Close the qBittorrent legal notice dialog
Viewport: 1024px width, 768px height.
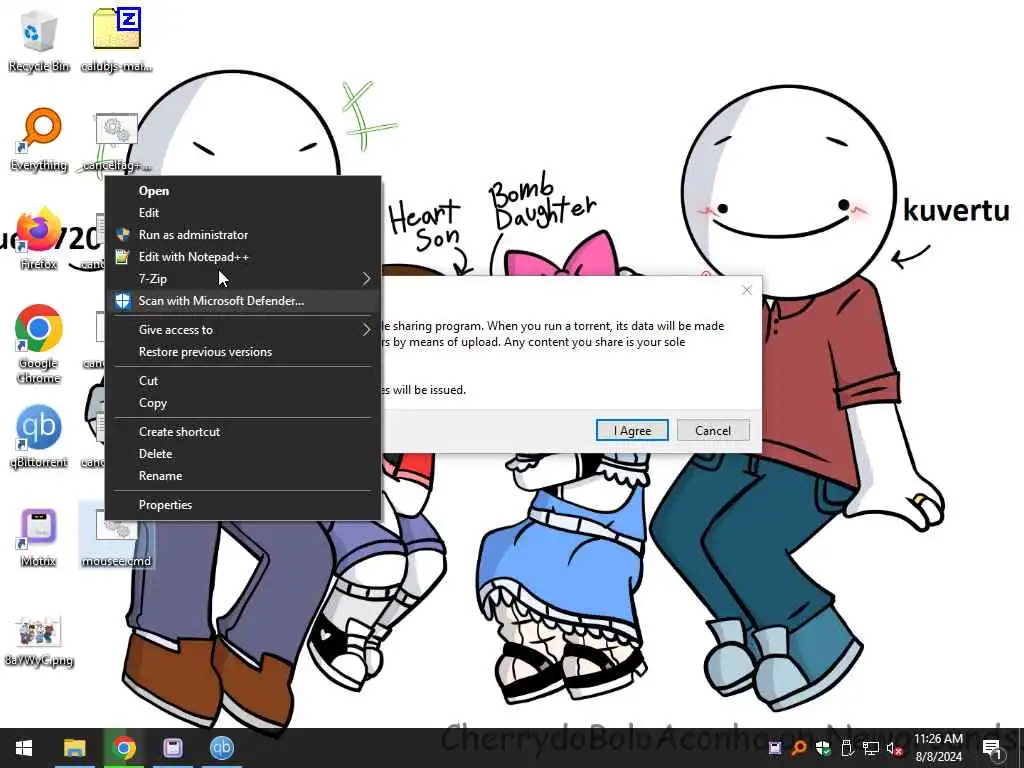747,290
